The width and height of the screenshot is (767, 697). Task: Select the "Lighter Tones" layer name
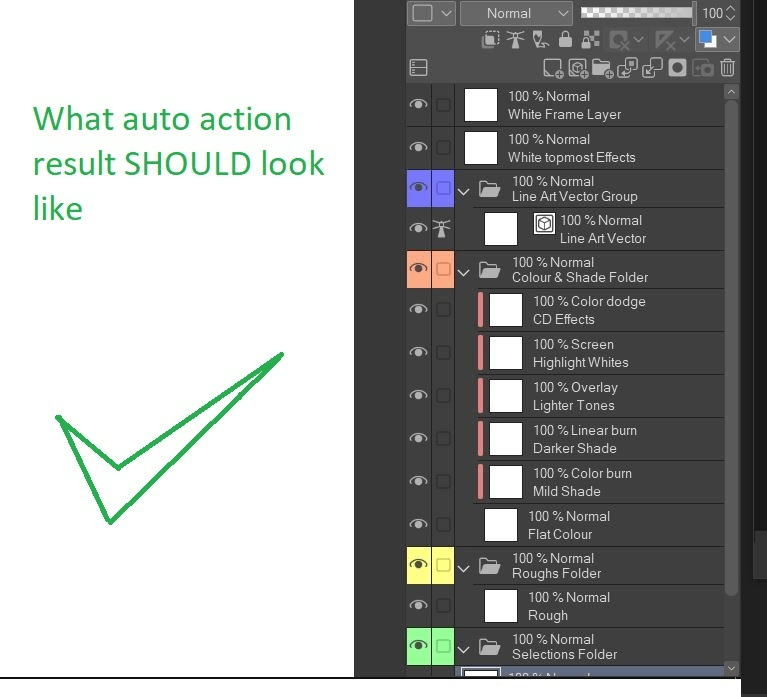[x=573, y=405]
